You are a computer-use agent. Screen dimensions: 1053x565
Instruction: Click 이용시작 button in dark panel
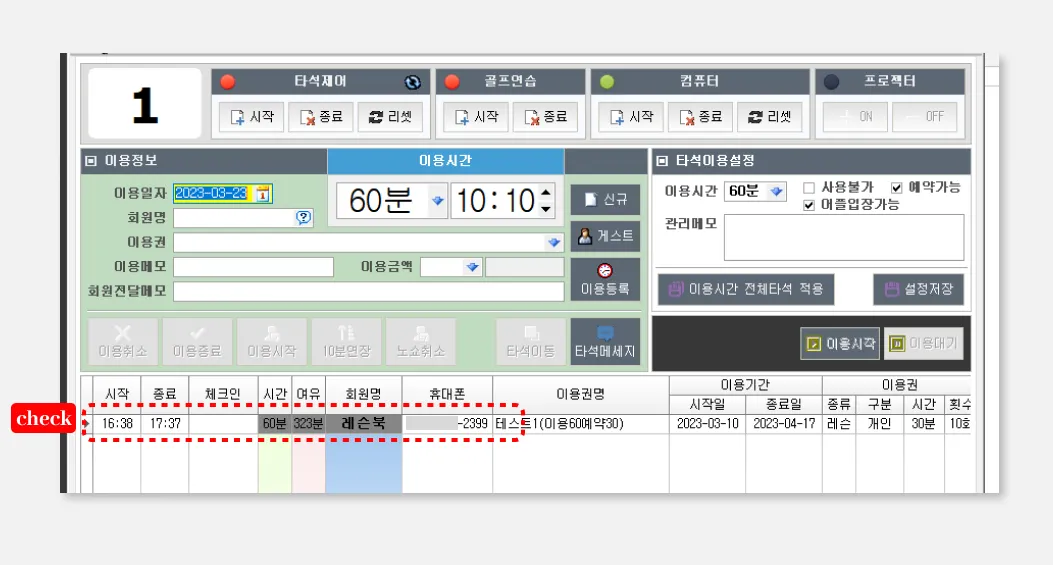point(840,343)
